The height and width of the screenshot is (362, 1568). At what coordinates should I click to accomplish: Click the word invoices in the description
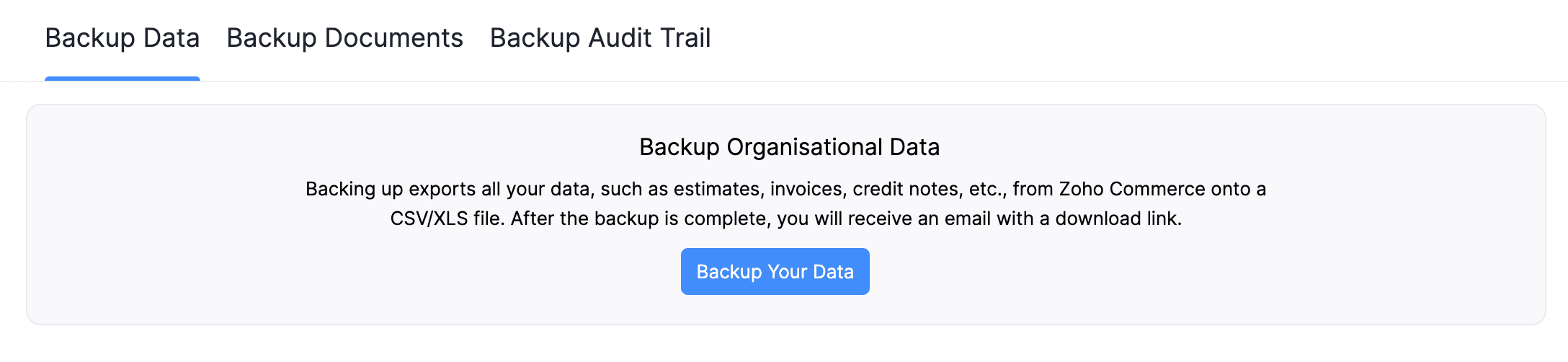point(807,189)
